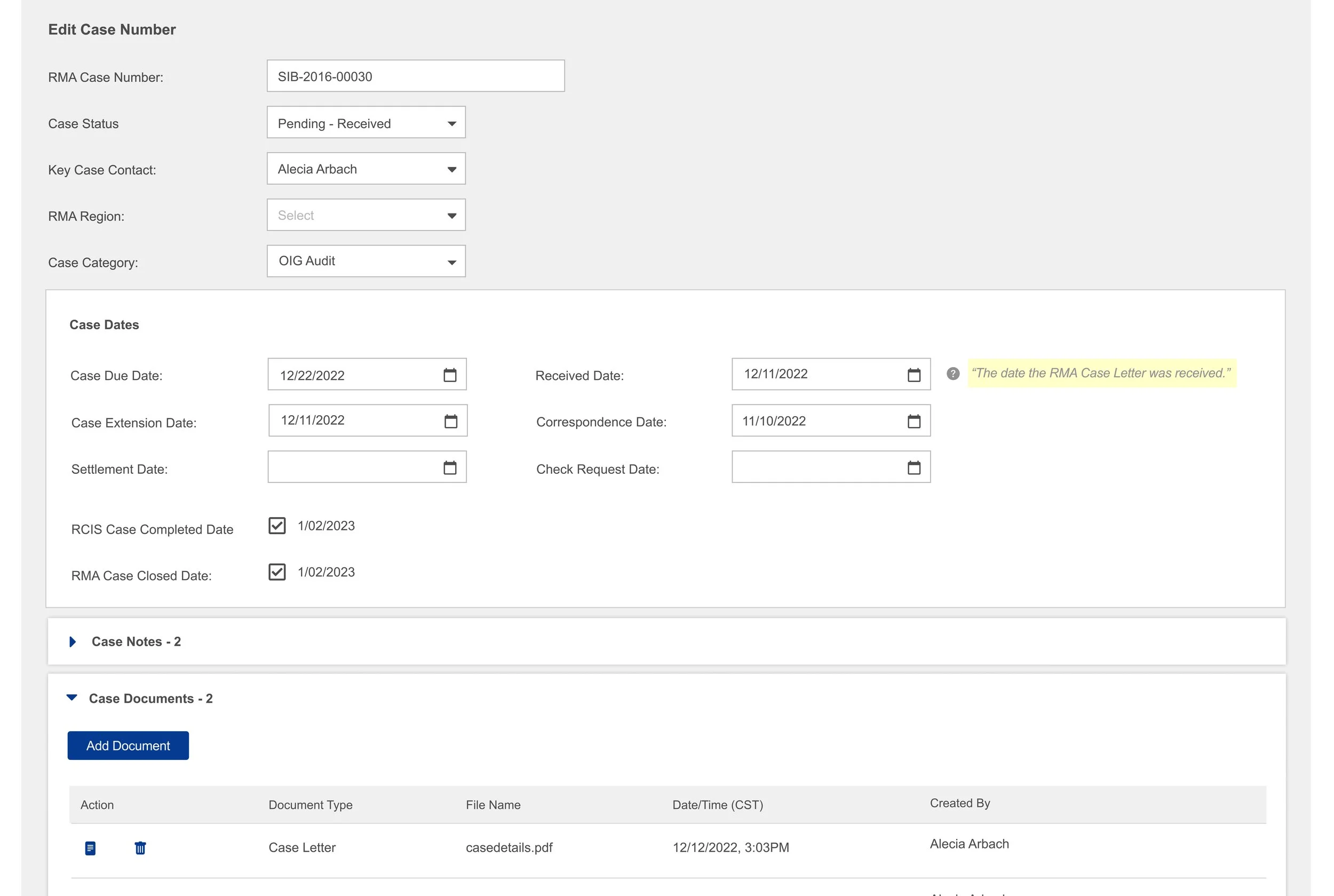Image resolution: width=1334 pixels, height=896 pixels.
Task: Click RMA Case Number input field
Action: point(415,76)
